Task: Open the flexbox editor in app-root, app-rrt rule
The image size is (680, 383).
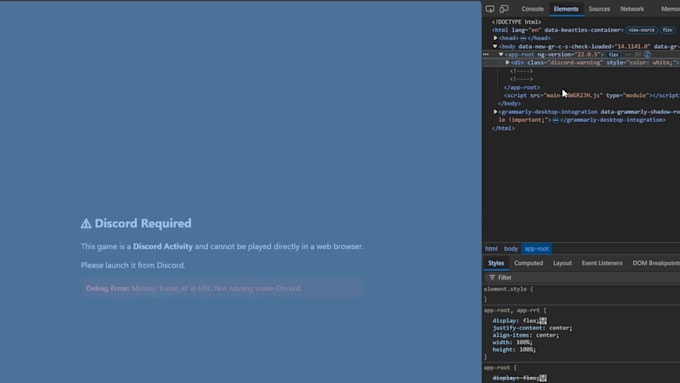Action: point(543,321)
